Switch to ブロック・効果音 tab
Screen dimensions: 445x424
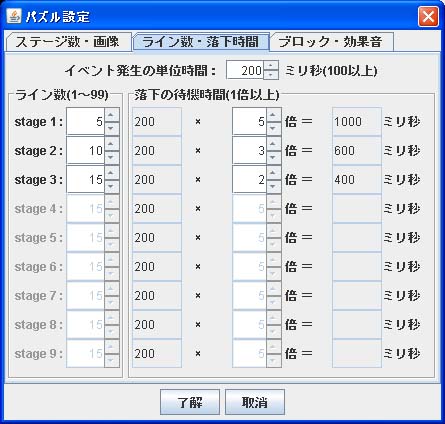(x=331, y=42)
